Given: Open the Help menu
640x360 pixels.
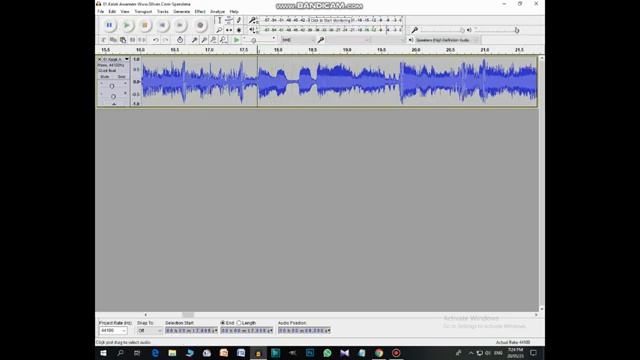Looking at the screenshot, I should [x=234, y=11].
